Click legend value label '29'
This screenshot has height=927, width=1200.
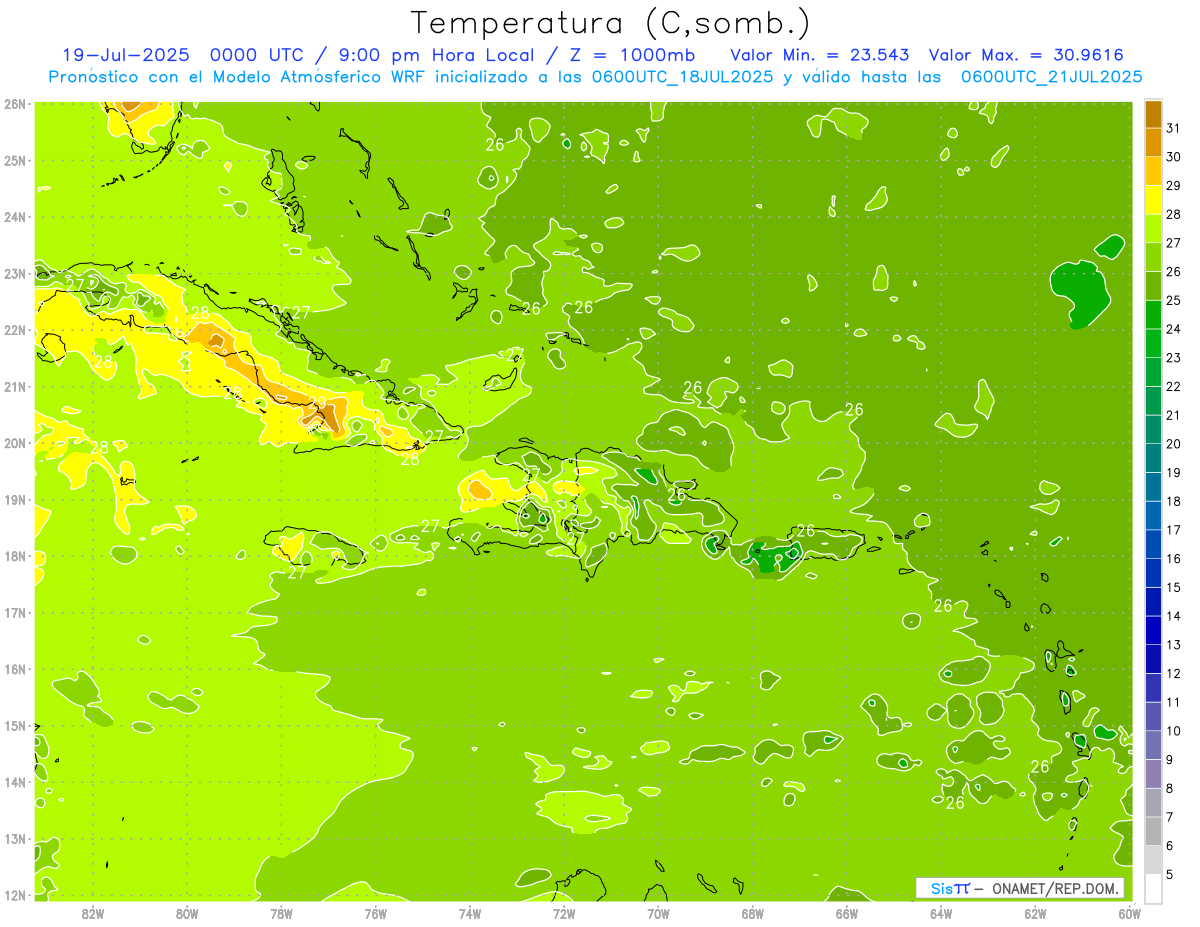pyautogui.click(x=1173, y=186)
